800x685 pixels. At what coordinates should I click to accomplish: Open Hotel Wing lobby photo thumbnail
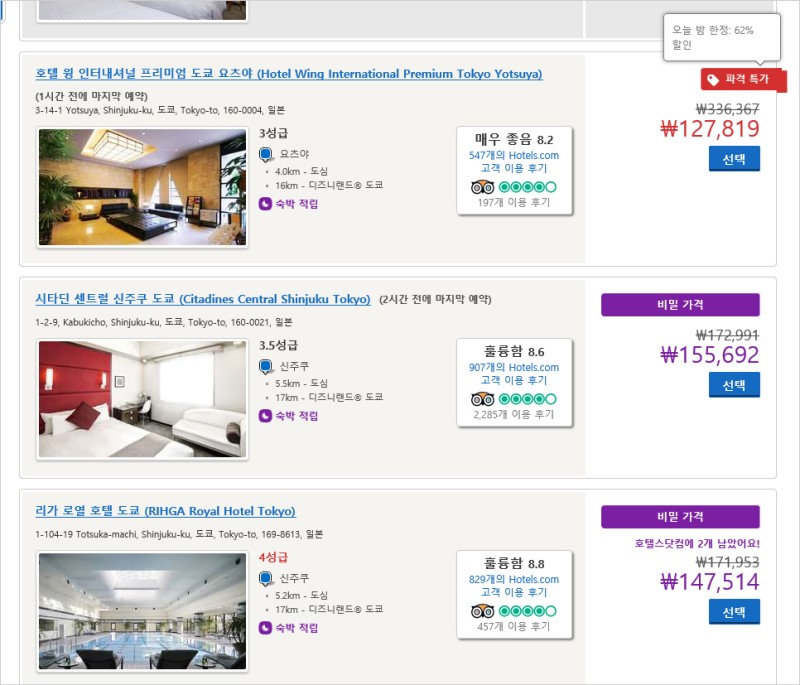[142, 187]
